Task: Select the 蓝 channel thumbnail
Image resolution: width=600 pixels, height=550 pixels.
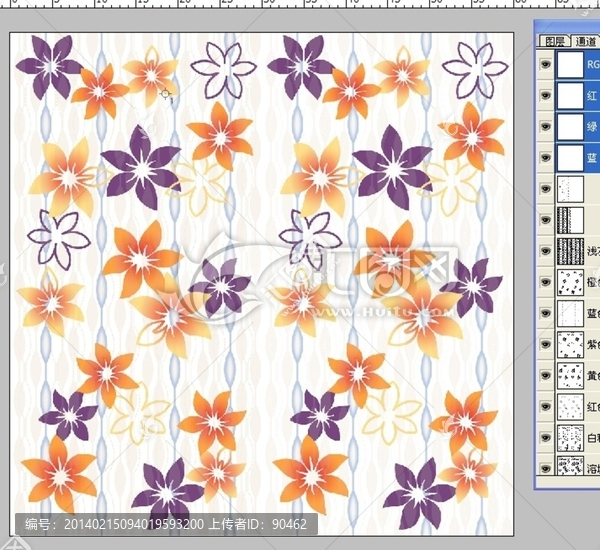Action: 570,157
